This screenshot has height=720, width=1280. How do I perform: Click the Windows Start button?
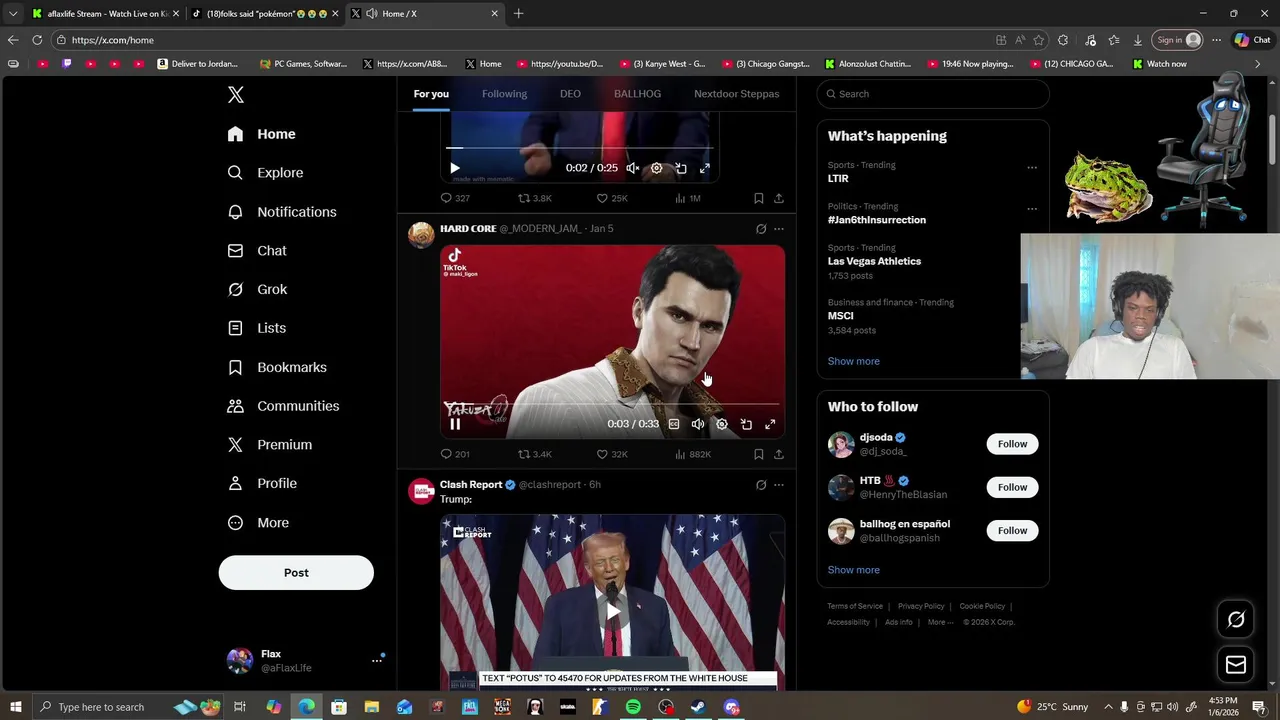(16, 707)
